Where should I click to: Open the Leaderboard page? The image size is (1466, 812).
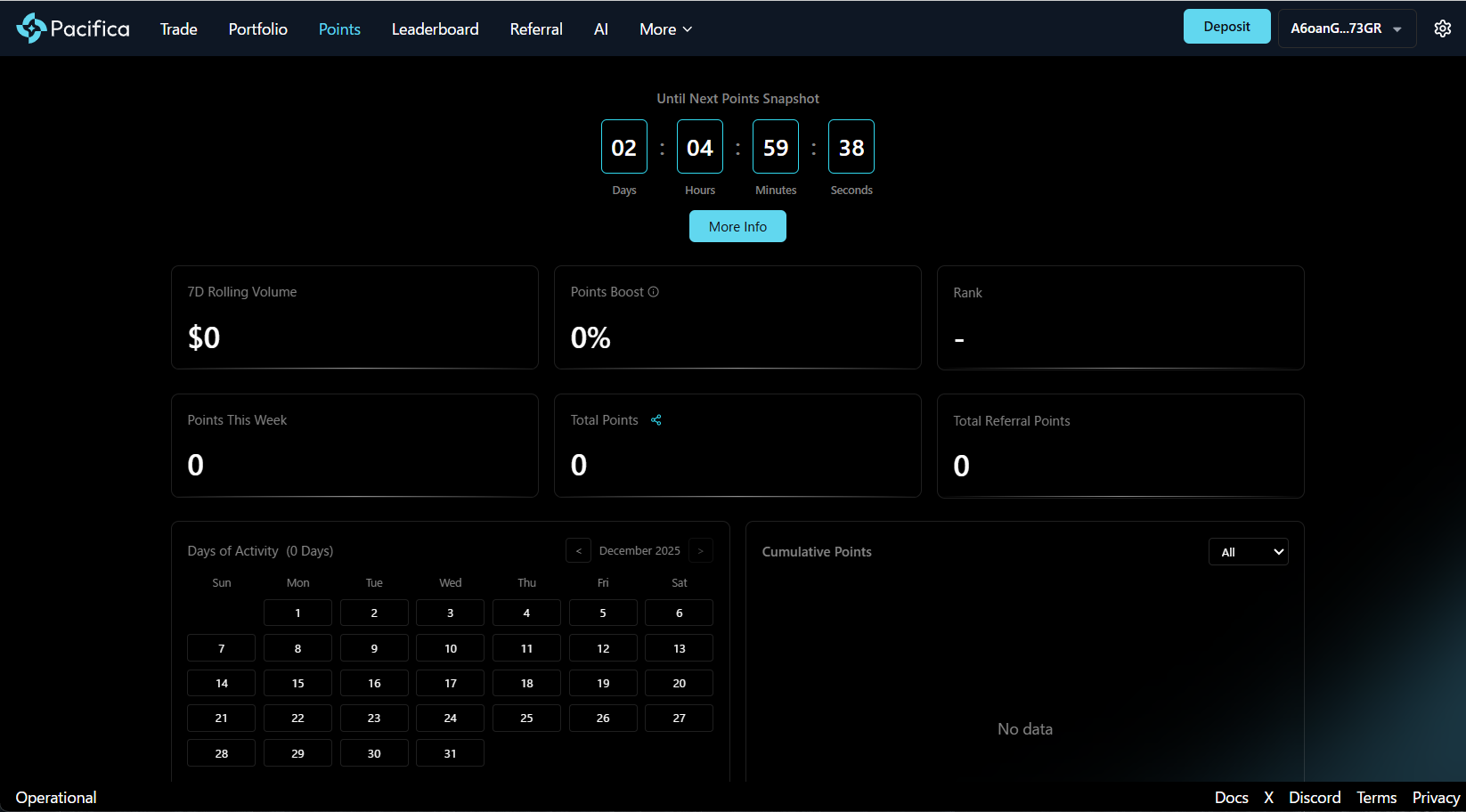(435, 29)
